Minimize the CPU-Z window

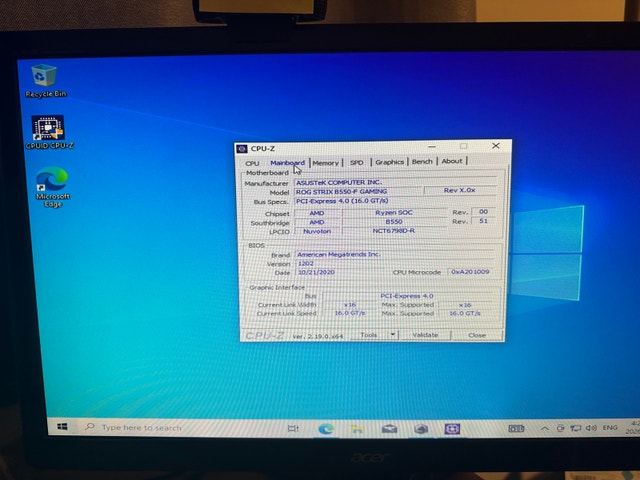tap(432, 146)
